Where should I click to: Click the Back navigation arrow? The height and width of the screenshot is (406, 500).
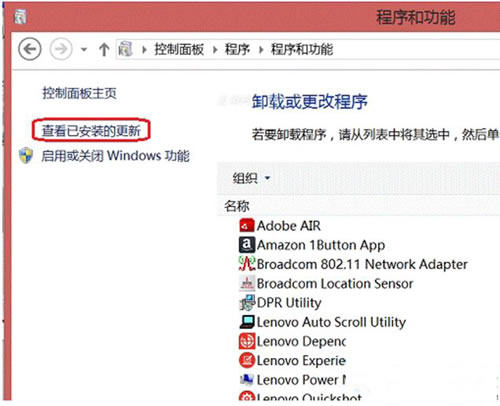click(x=30, y=49)
